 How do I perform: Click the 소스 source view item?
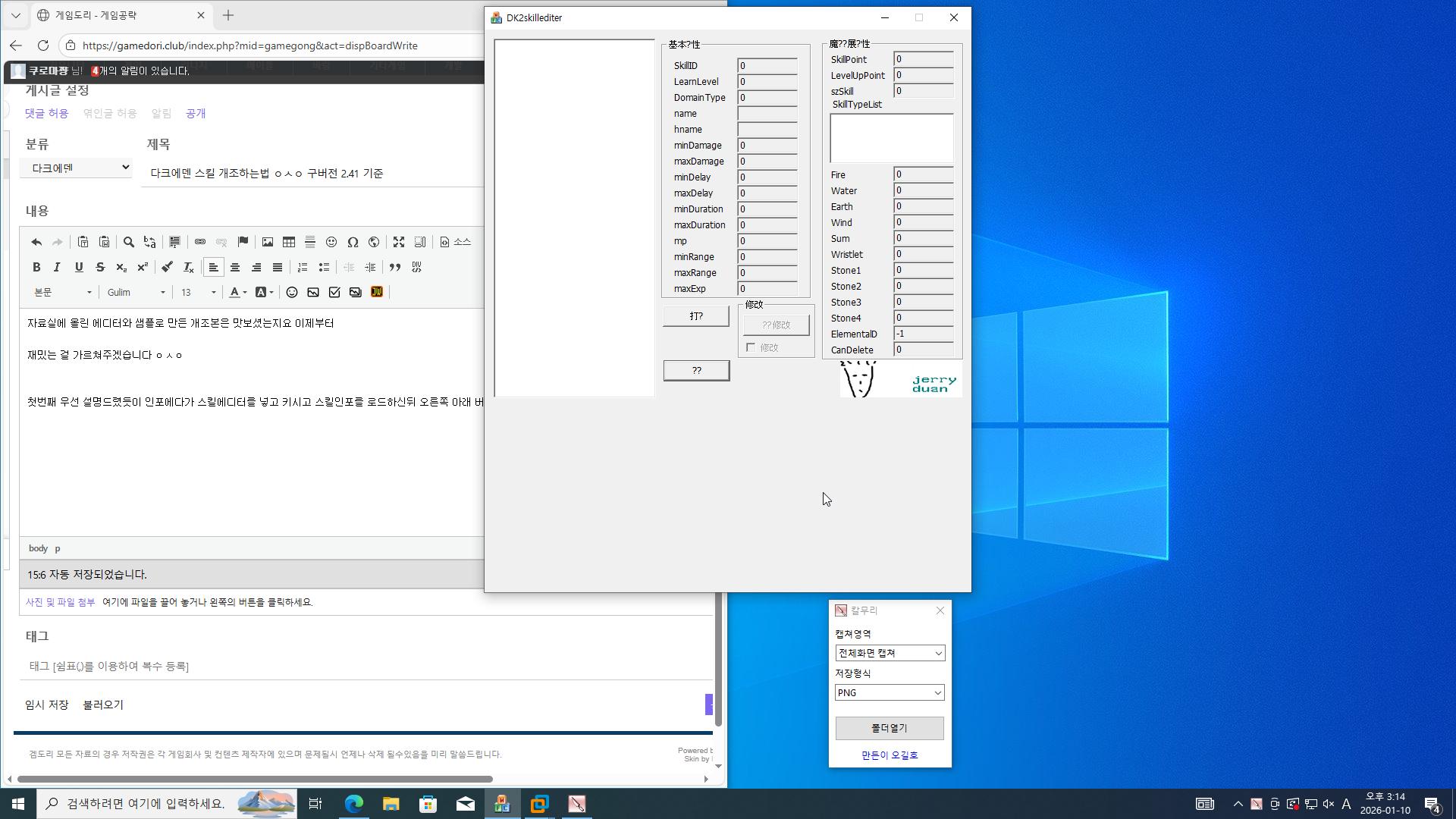click(456, 242)
